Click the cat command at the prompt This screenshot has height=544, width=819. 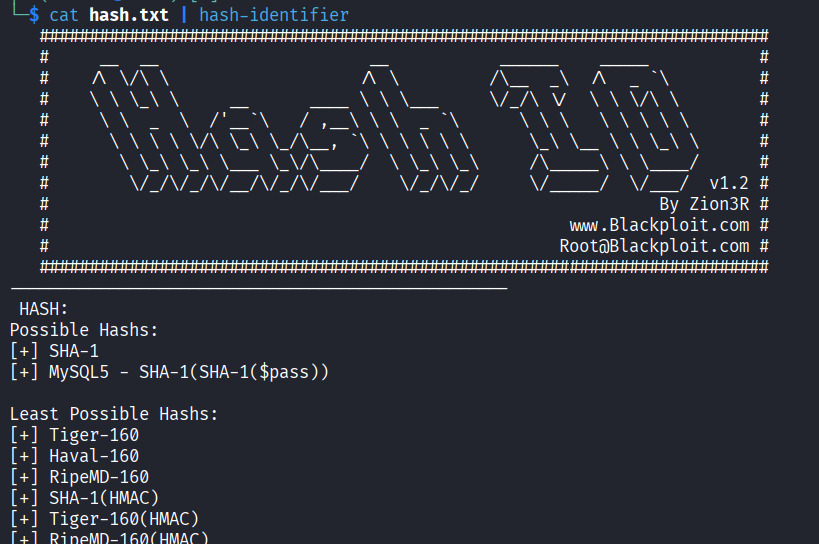(x=64, y=14)
